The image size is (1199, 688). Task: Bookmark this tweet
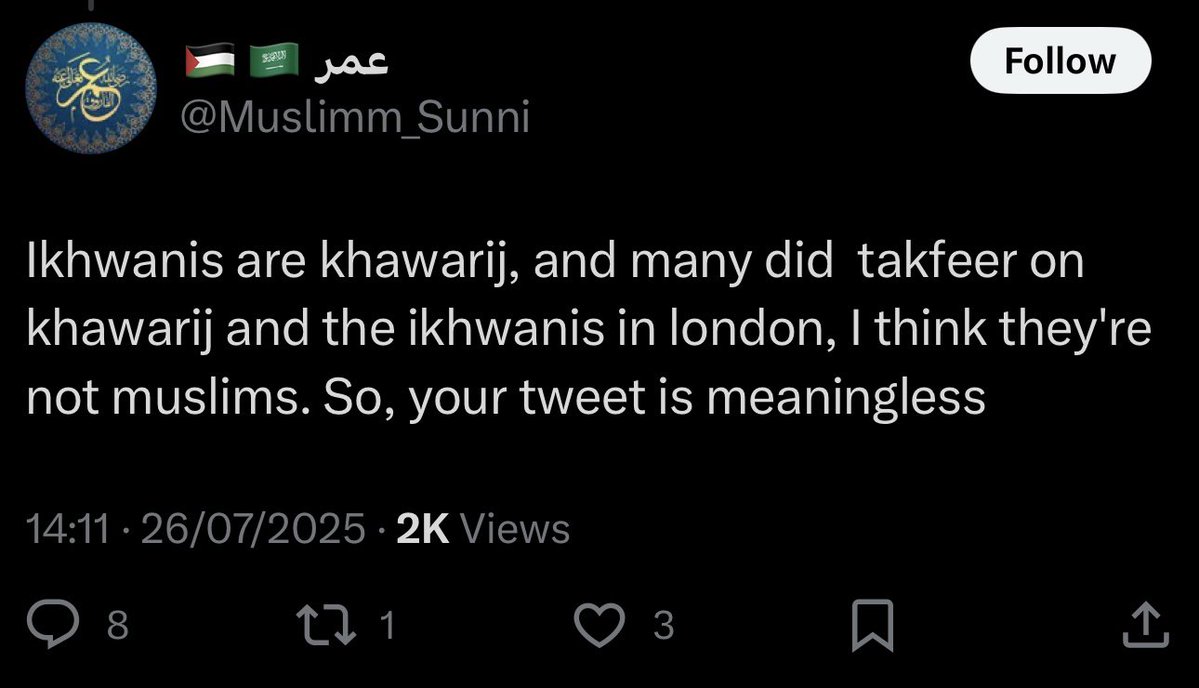pyautogui.click(x=872, y=625)
